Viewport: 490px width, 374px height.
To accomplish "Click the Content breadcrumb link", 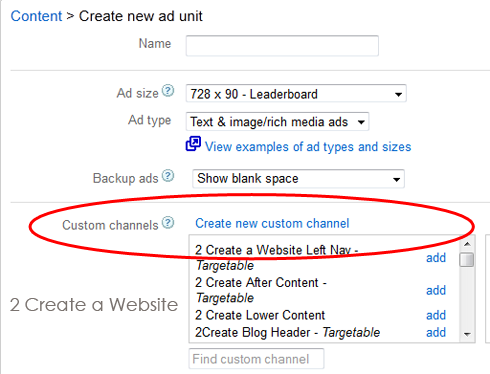I will pos(36,16).
